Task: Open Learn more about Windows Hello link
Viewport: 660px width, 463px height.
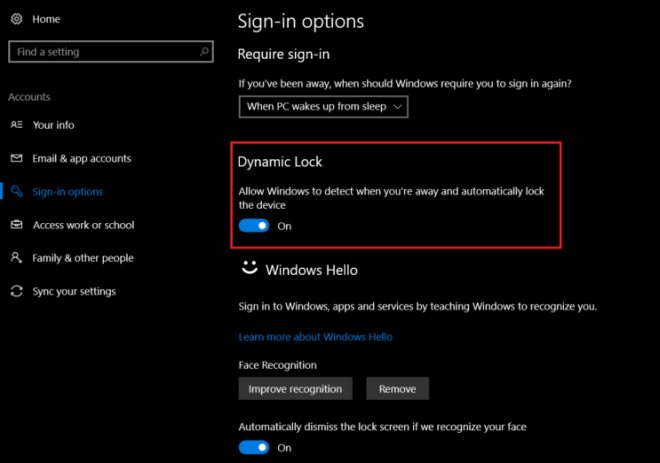Action: (x=315, y=337)
